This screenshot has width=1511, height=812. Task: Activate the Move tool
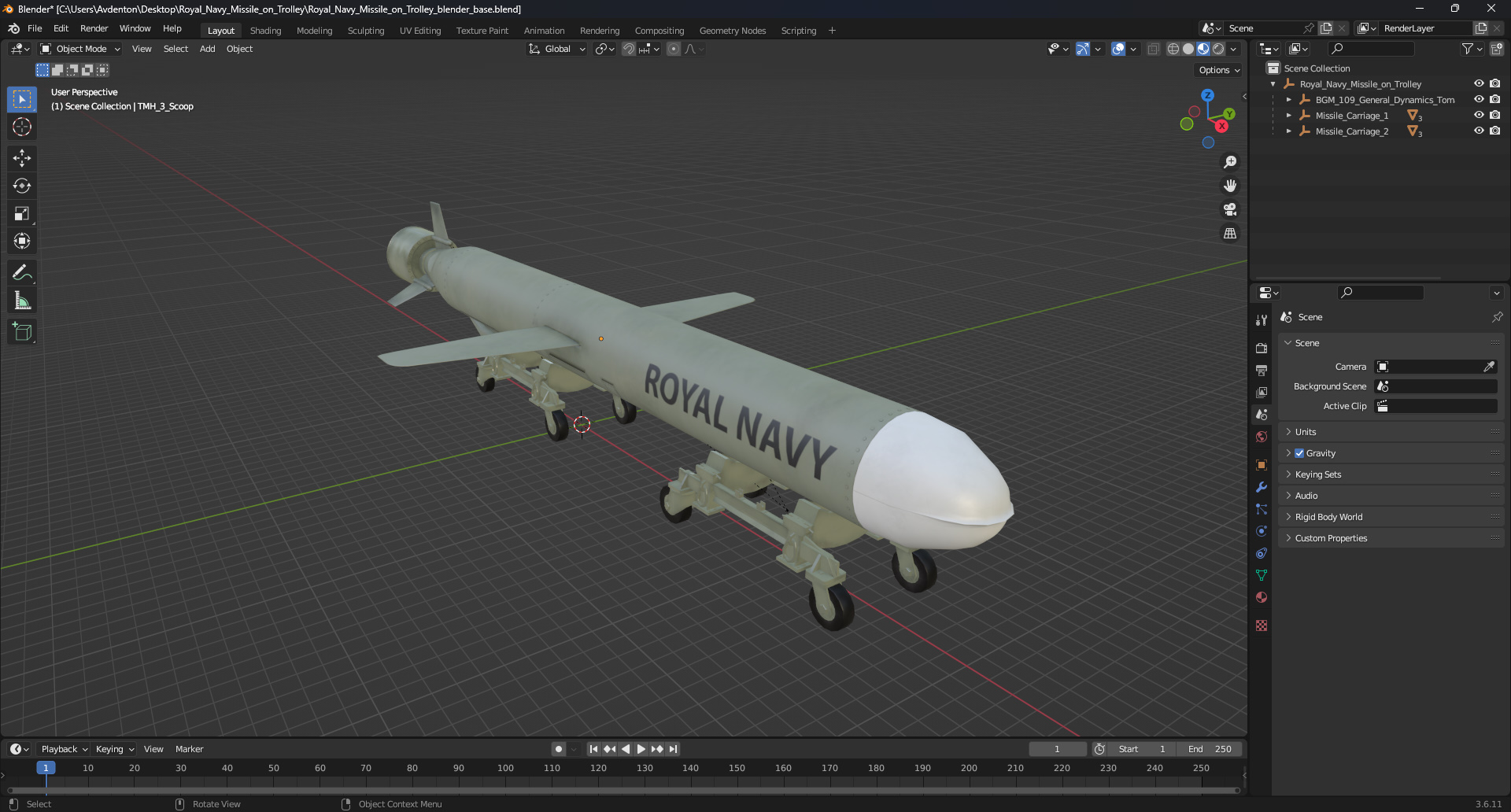click(22, 158)
